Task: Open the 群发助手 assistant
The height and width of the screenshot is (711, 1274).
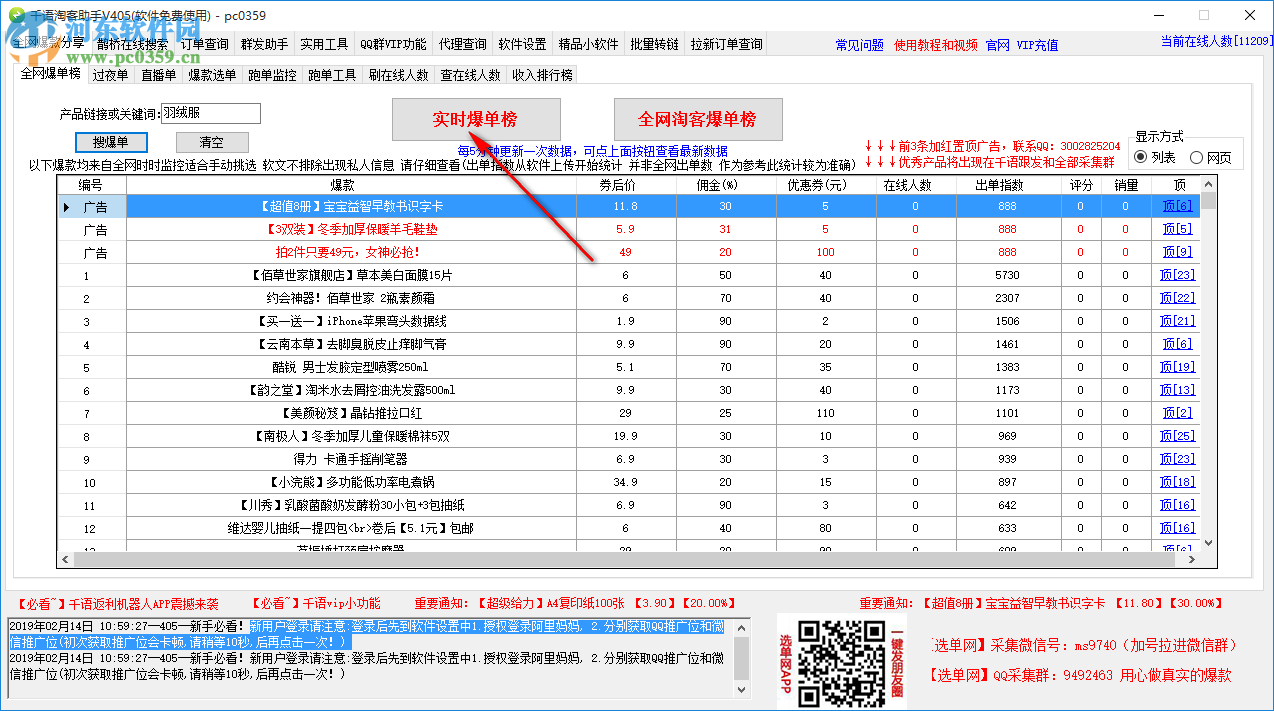Action: pyautogui.click(x=266, y=43)
